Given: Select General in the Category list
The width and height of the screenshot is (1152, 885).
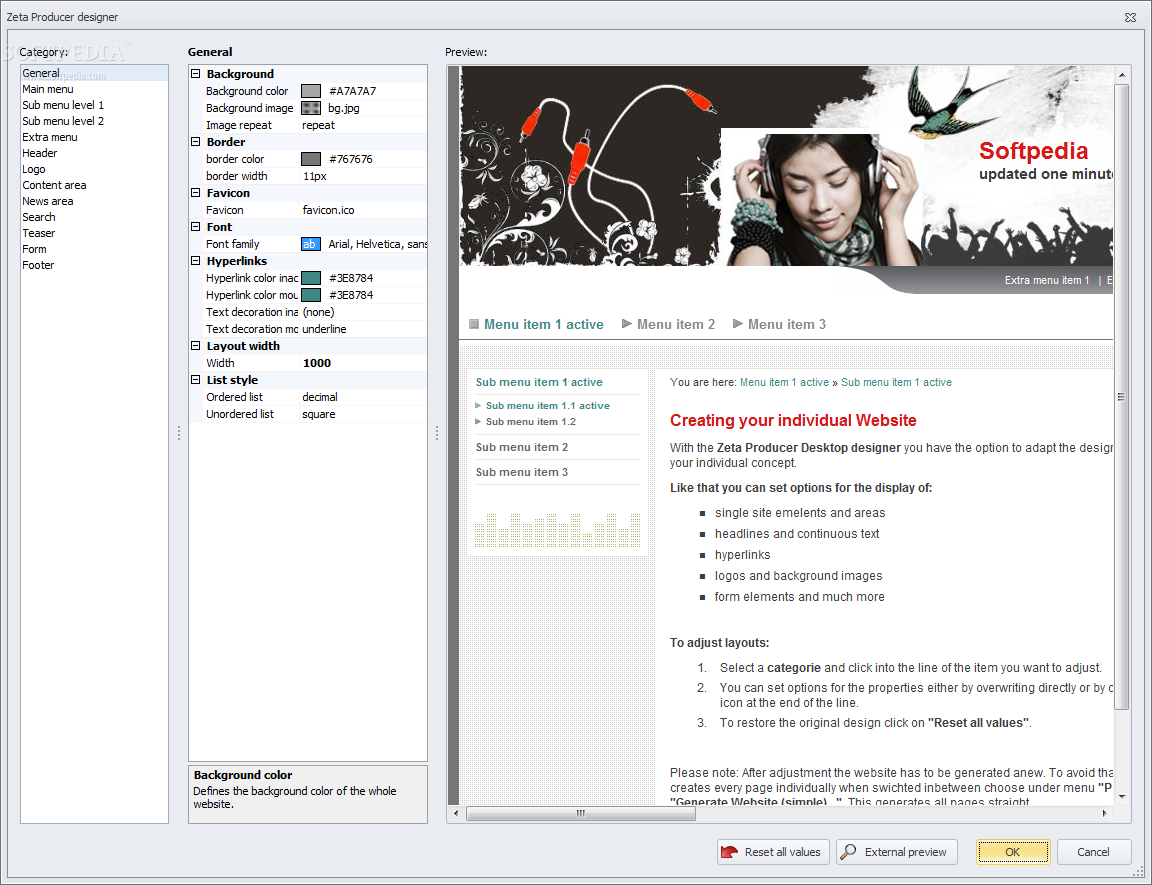Looking at the screenshot, I should point(94,73).
